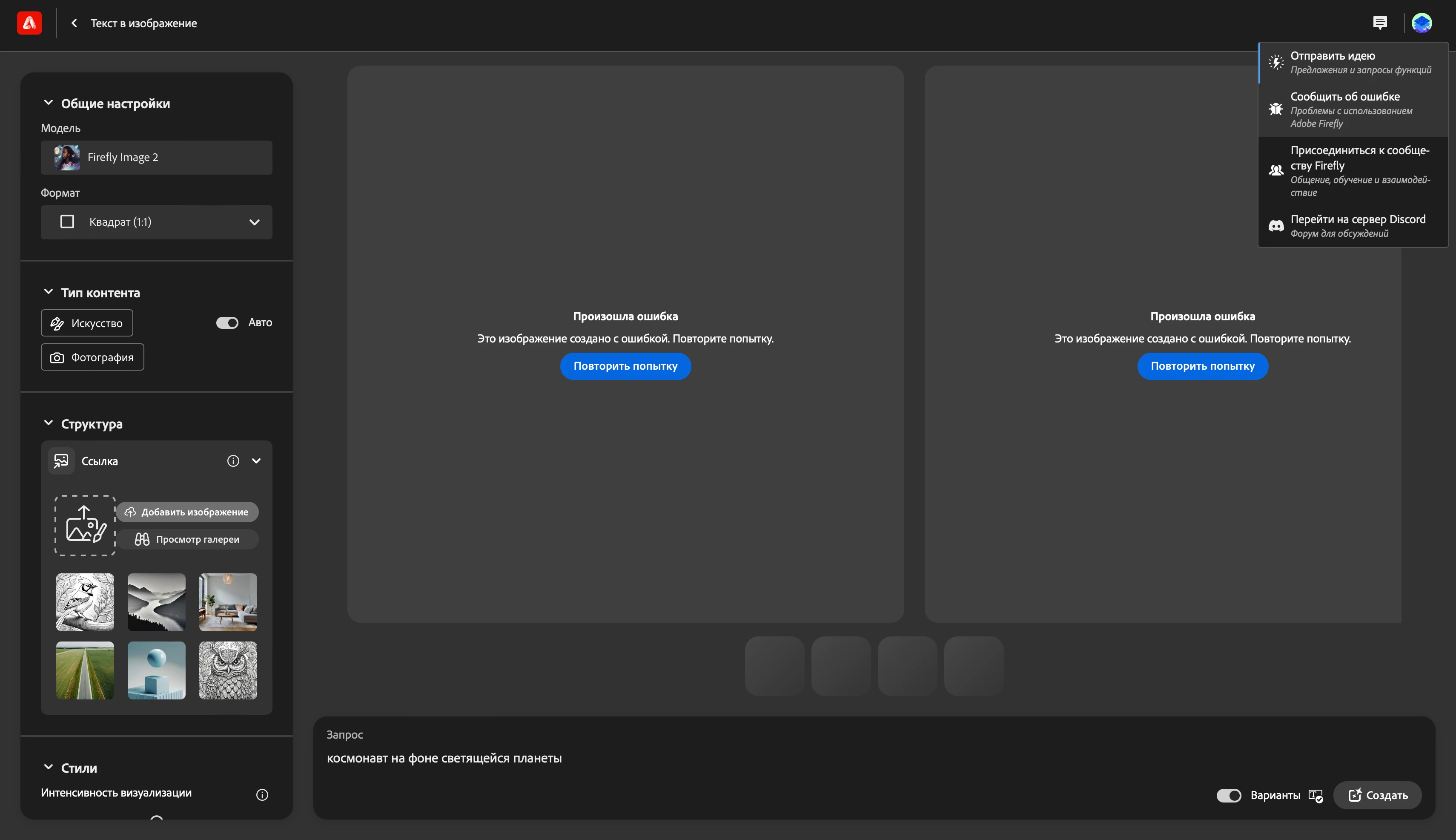Image resolution: width=1456 pixels, height=840 pixels.
Task: Select the Фотография content type
Action: coord(92,357)
